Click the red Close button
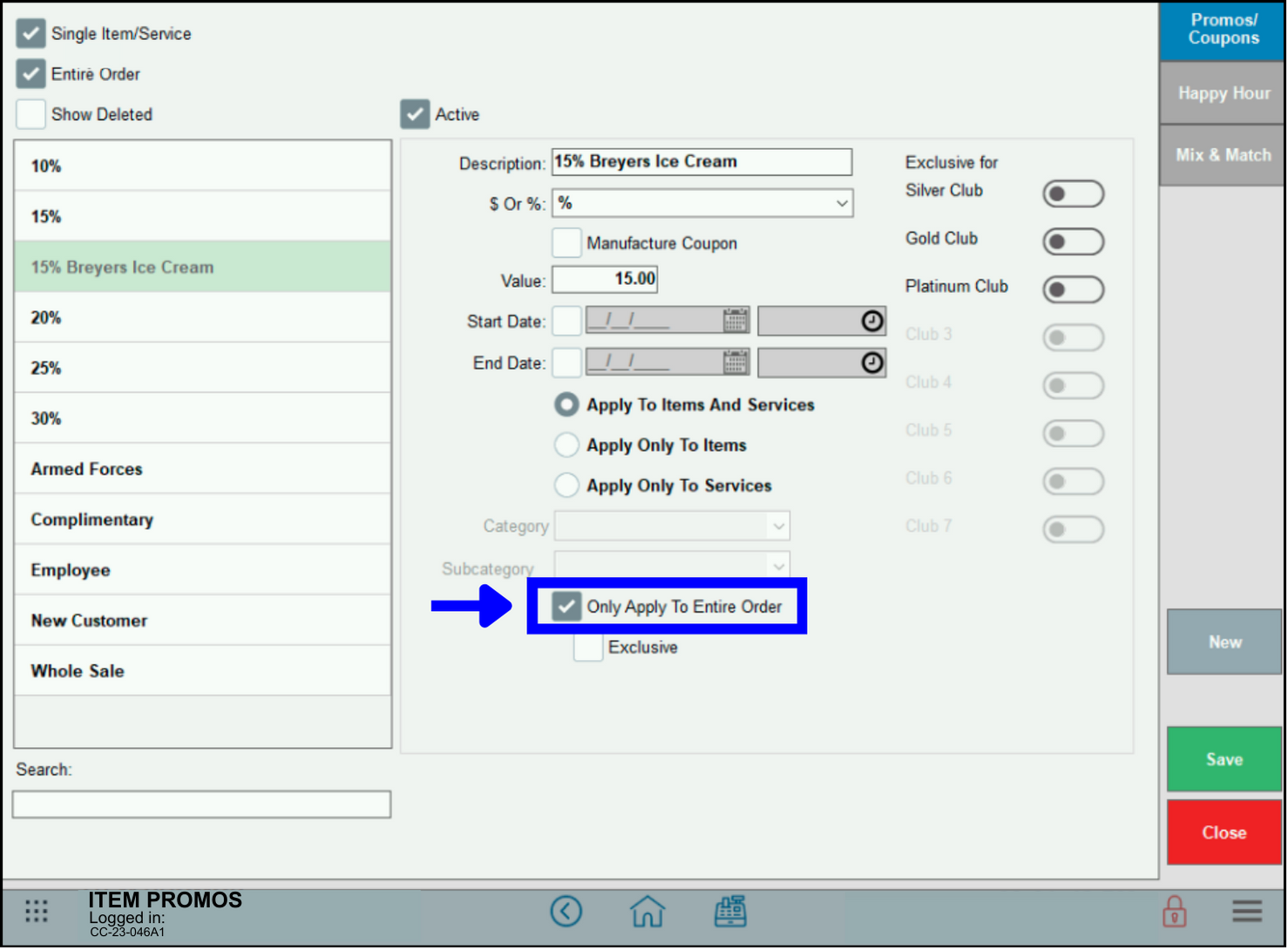1288x950 pixels. tap(1224, 832)
